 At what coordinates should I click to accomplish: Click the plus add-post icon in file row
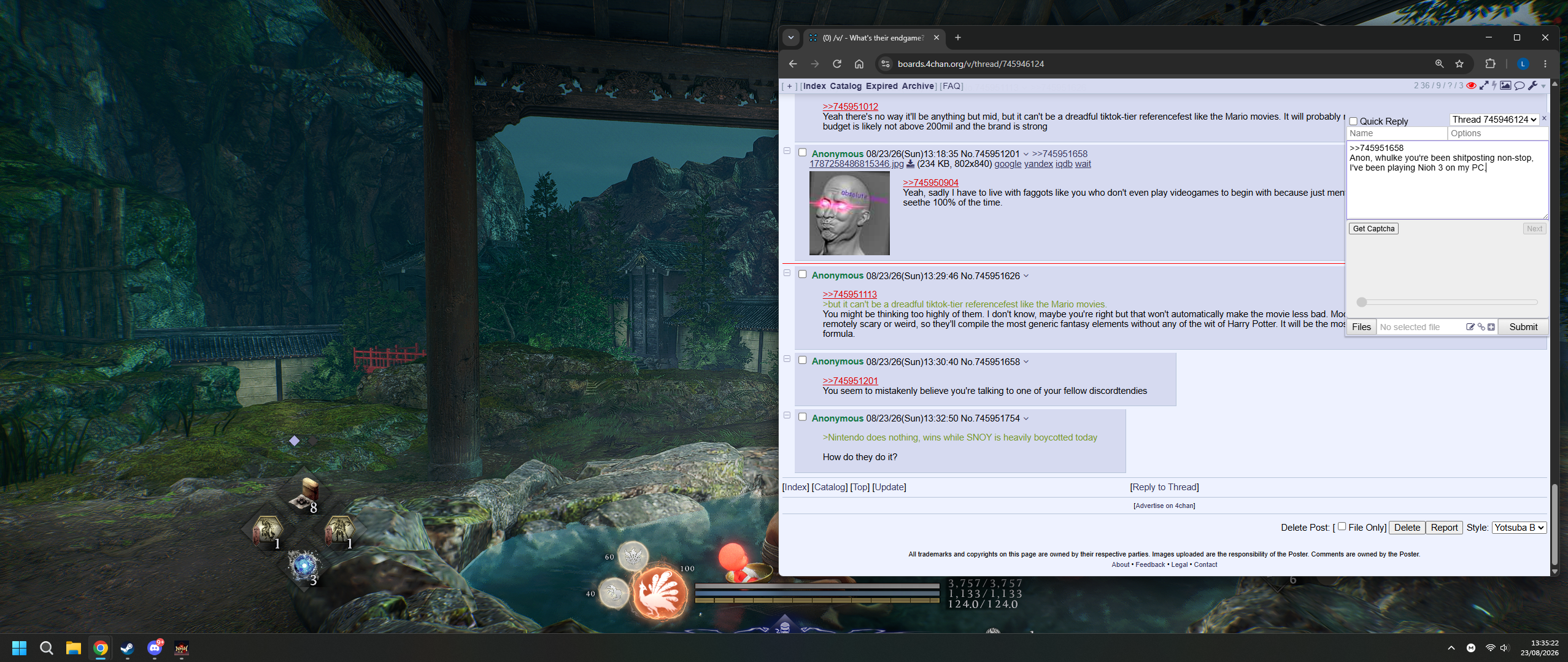[1491, 327]
